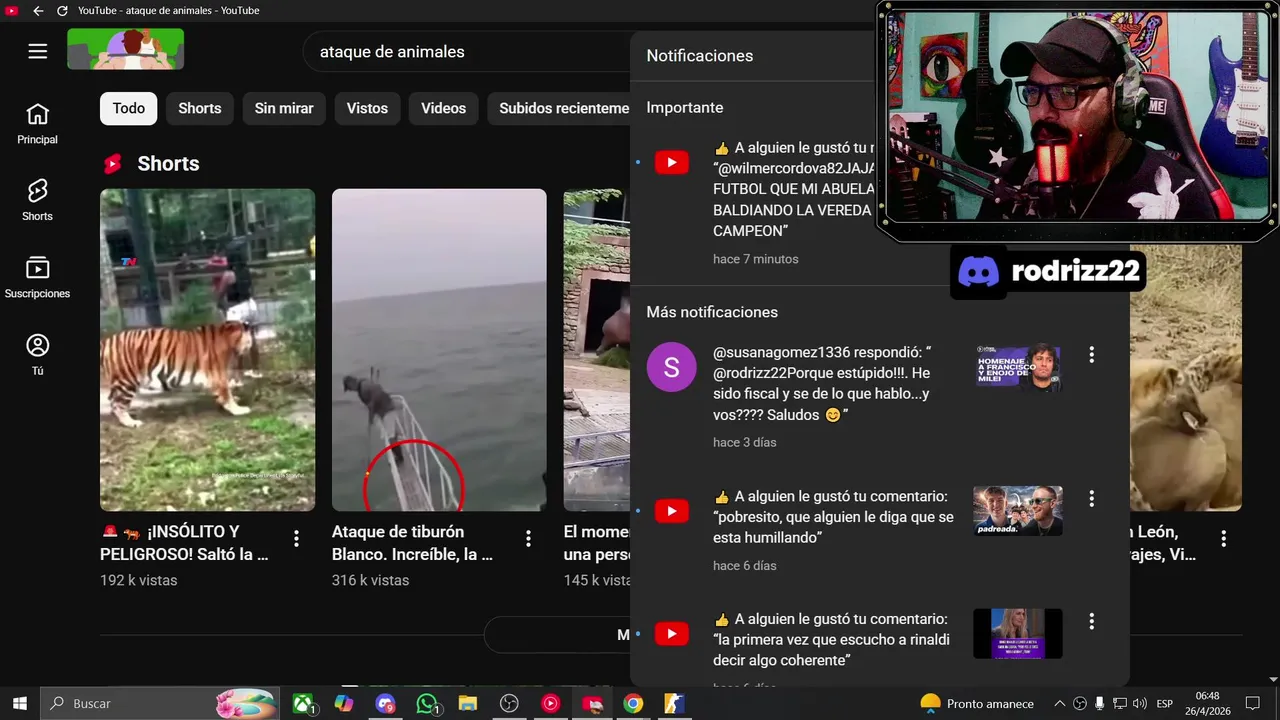The image size is (1280, 720).
Task: Click the '¡INSÓLITO Y PELIGROSO! Saltó la' title
Action: (185, 542)
